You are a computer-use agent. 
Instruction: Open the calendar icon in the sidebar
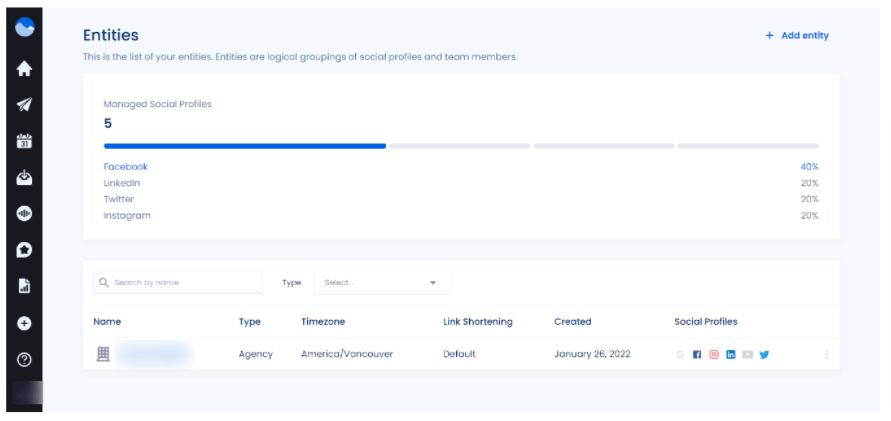tap(25, 141)
